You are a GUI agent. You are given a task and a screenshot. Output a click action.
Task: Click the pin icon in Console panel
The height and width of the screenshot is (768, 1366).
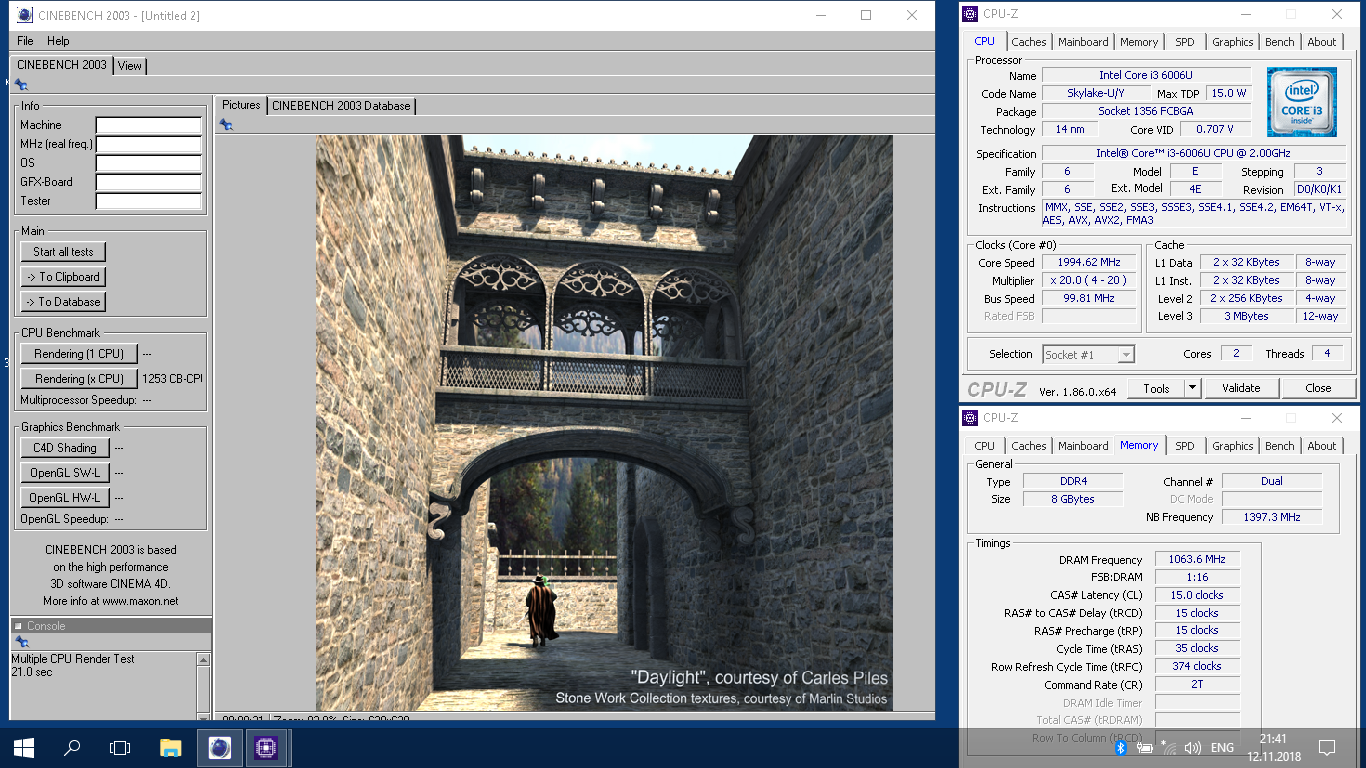tap(21, 641)
